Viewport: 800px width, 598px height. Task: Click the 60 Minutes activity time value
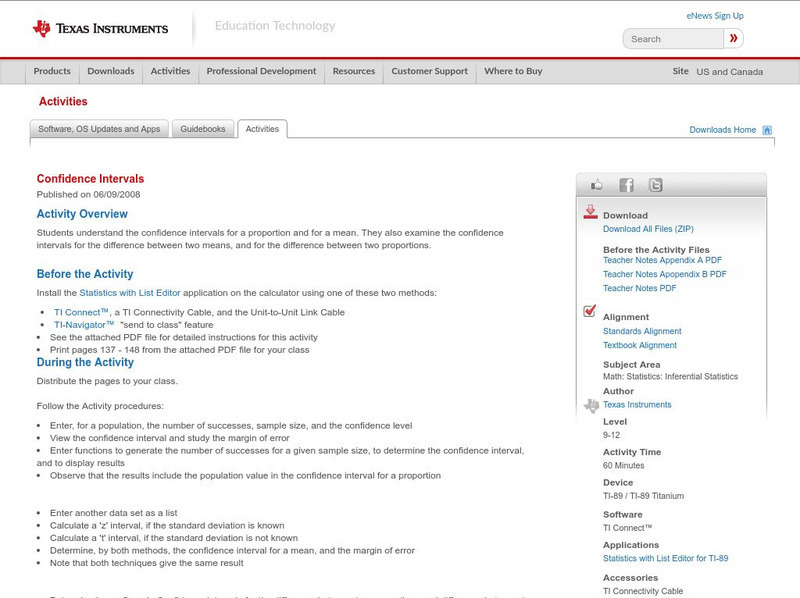click(x=623, y=466)
